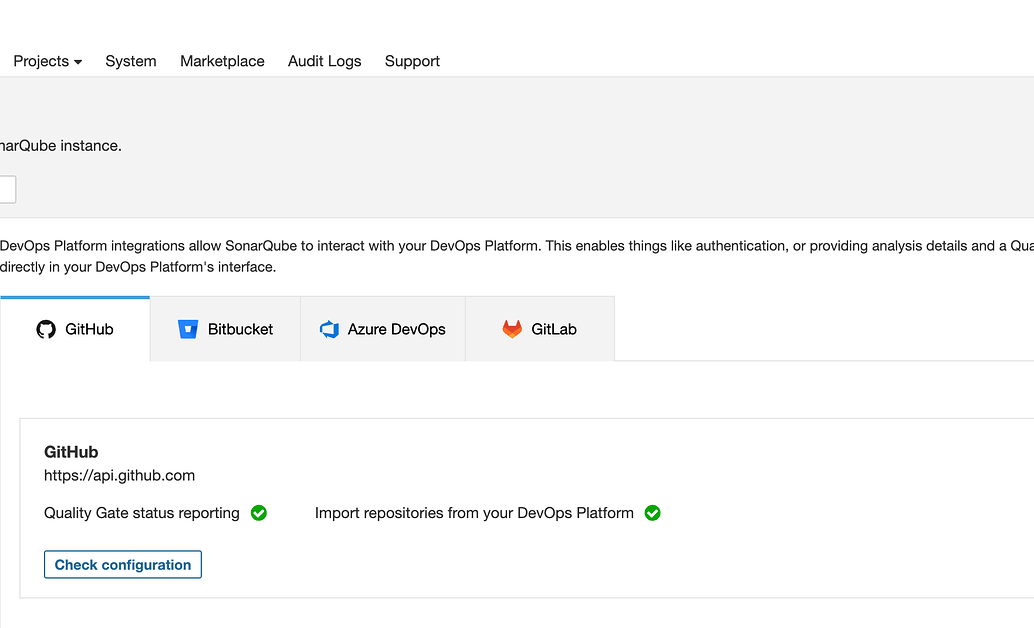Open the System menu

coord(130,61)
